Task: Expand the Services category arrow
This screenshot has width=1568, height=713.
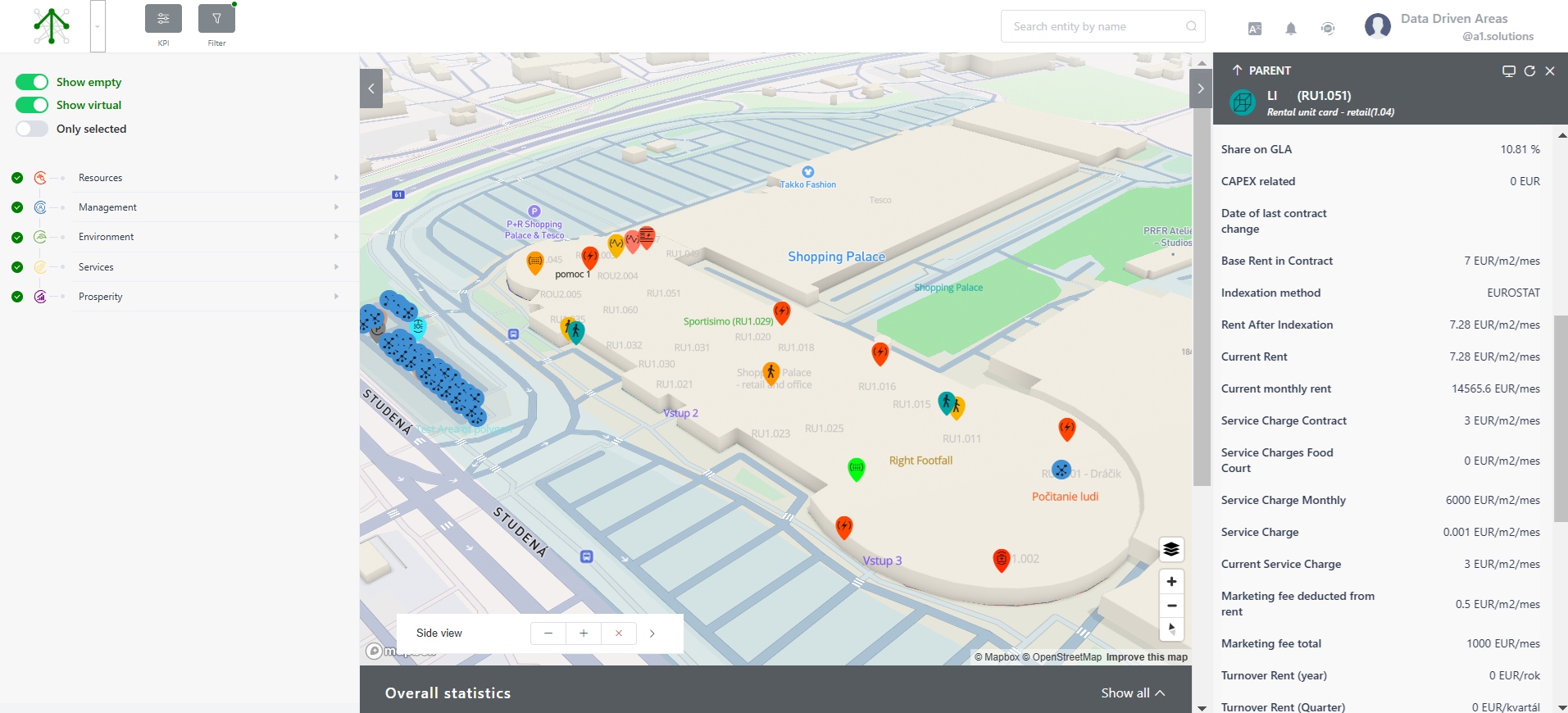Action: coord(336,267)
